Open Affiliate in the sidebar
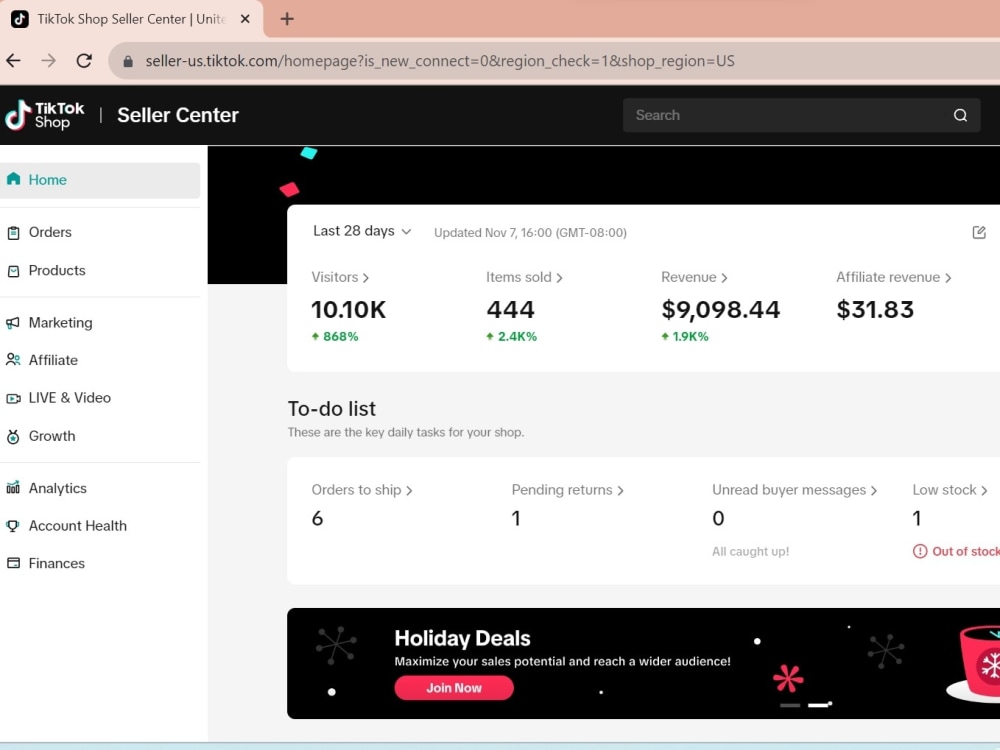The image size is (1000, 750). [x=100, y=360]
